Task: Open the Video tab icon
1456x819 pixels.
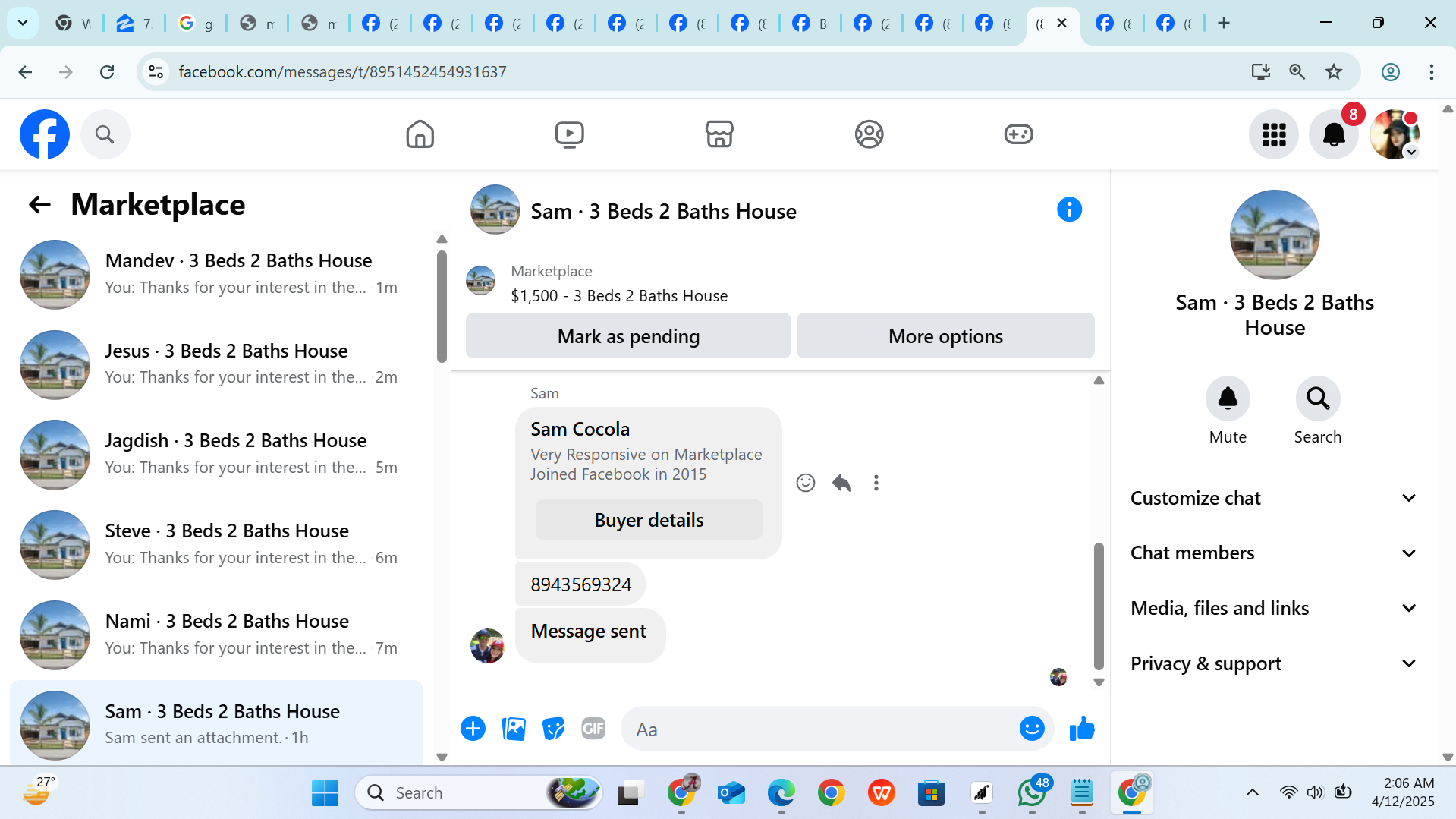Action: click(x=569, y=134)
